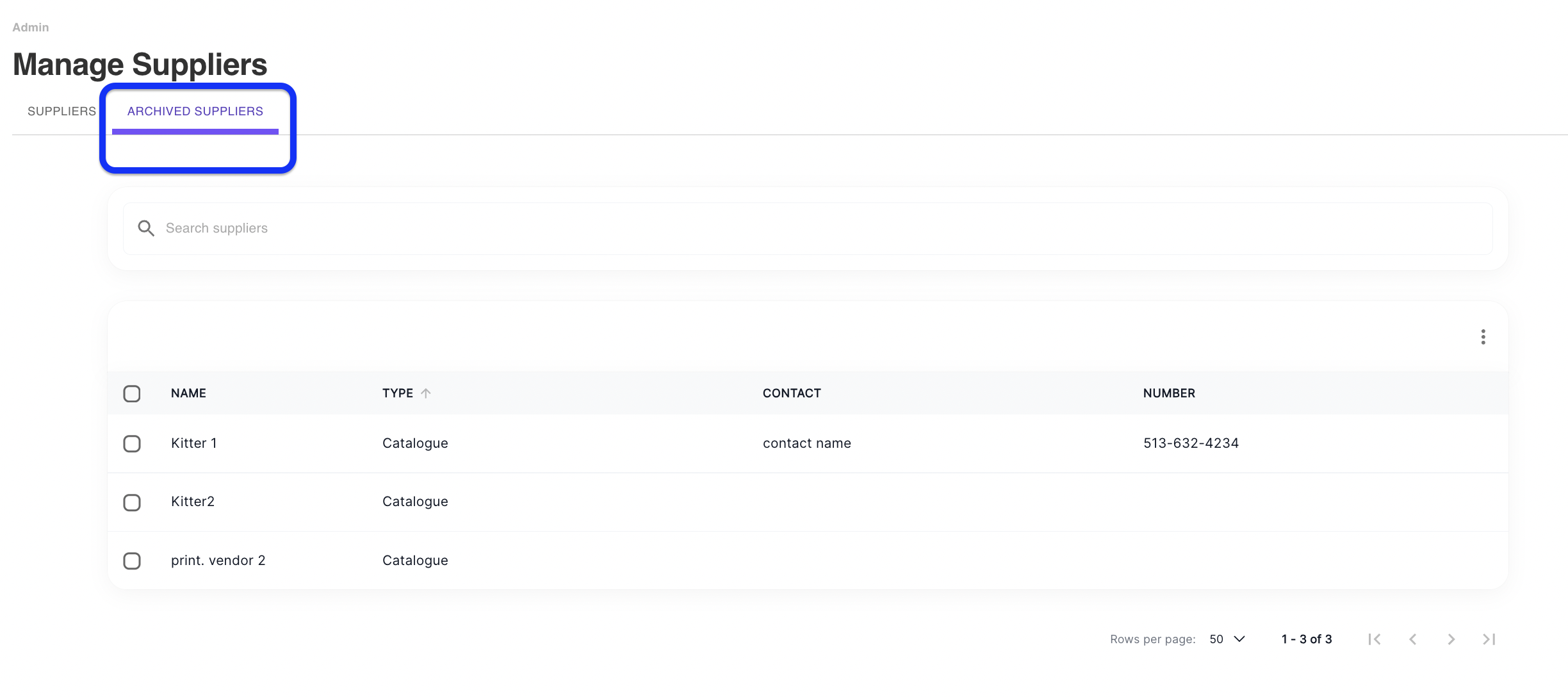
Task: Open the rows per page dropdown
Action: tap(1227, 639)
